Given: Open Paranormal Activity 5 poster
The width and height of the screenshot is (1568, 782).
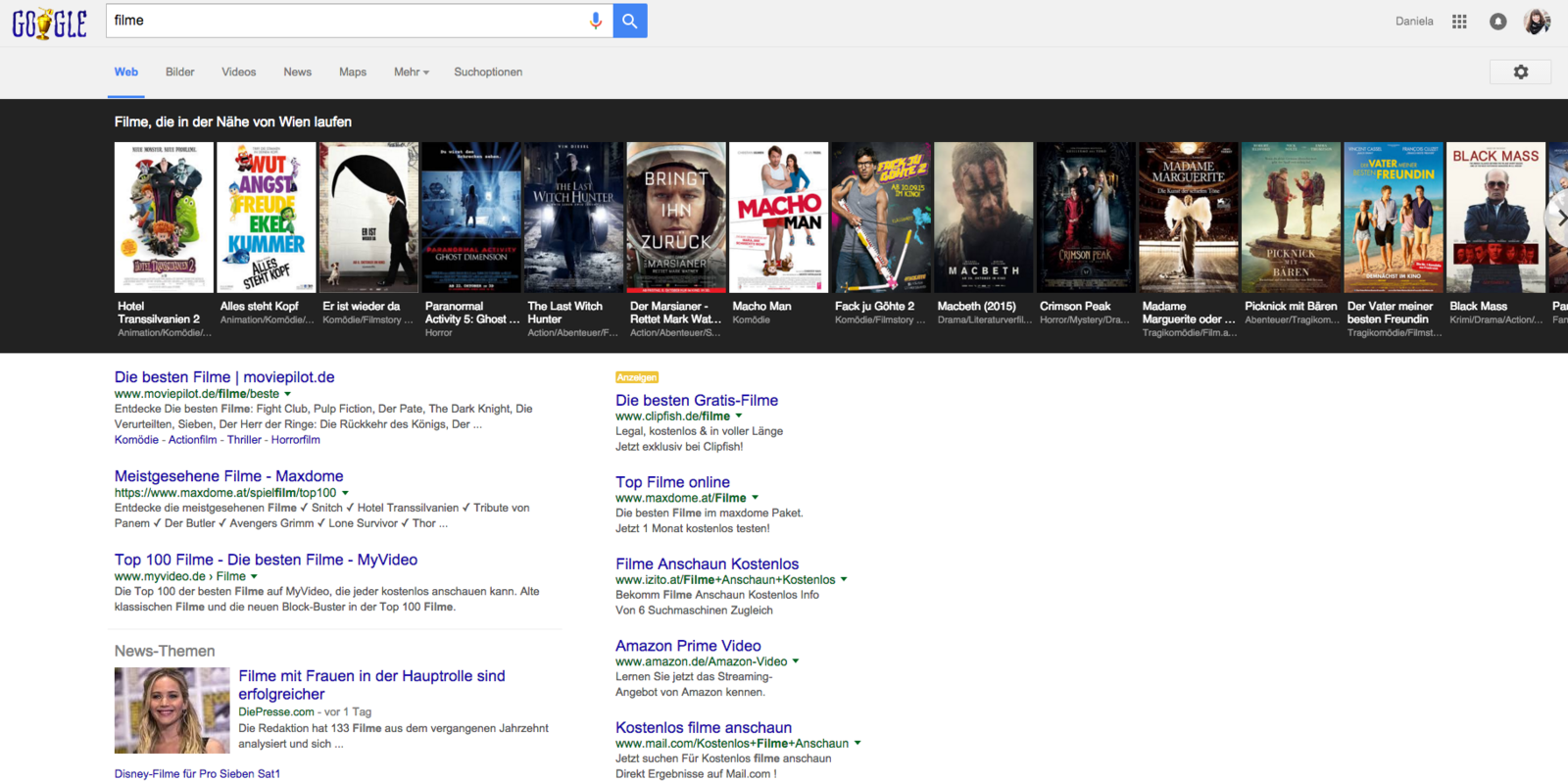Looking at the screenshot, I should coord(471,218).
